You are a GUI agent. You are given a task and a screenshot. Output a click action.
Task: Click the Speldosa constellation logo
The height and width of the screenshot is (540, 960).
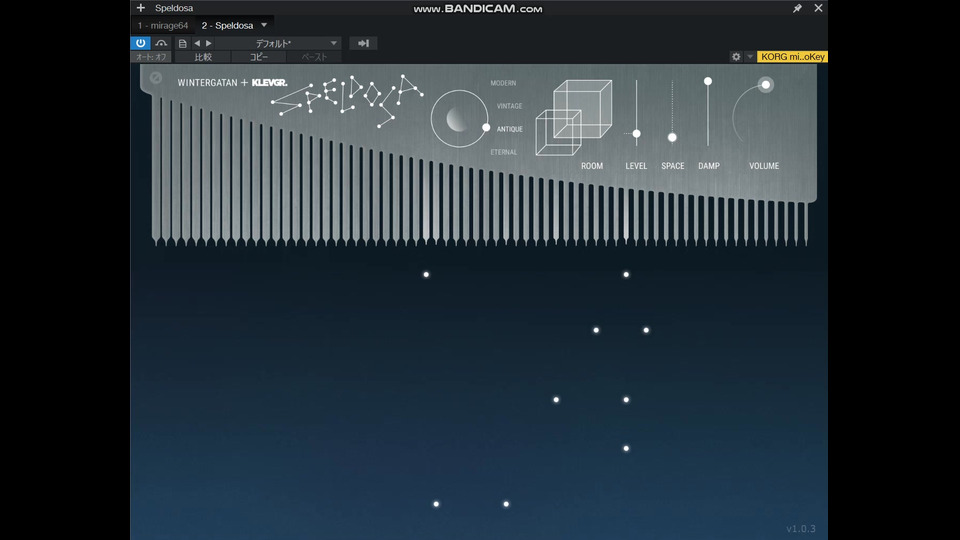coord(347,100)
